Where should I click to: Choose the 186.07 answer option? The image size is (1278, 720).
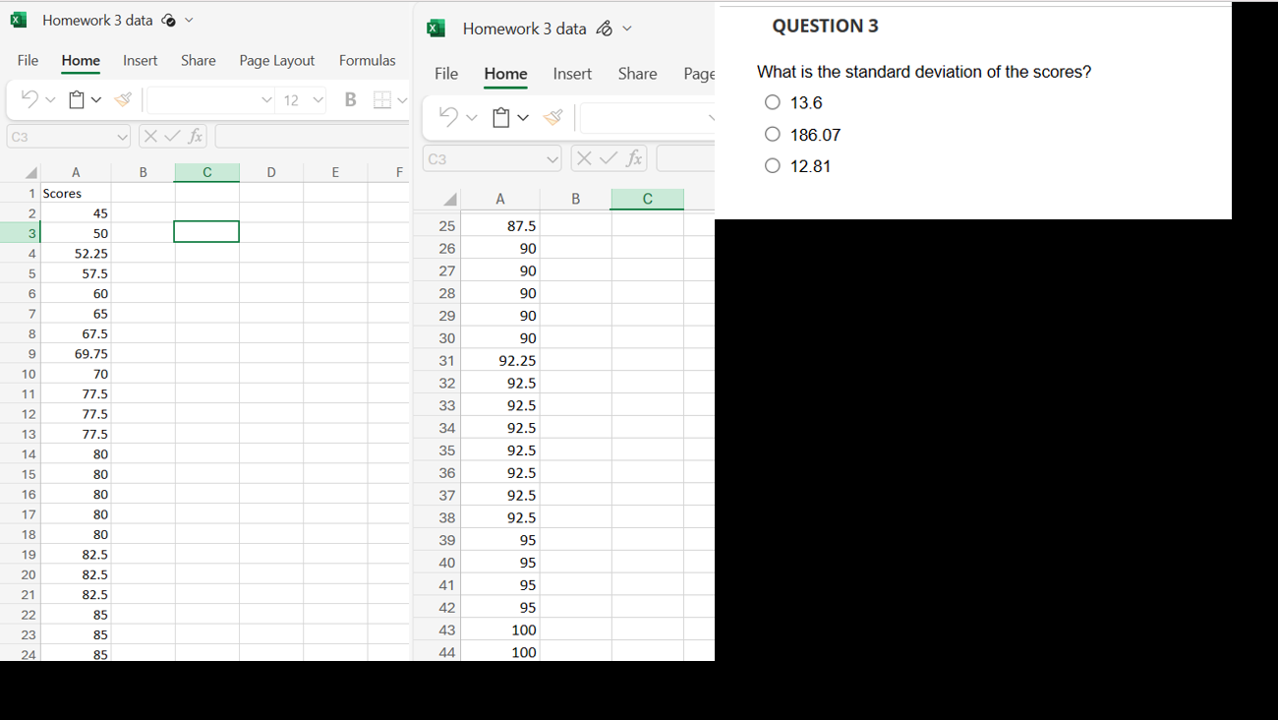tap(772, 133)
